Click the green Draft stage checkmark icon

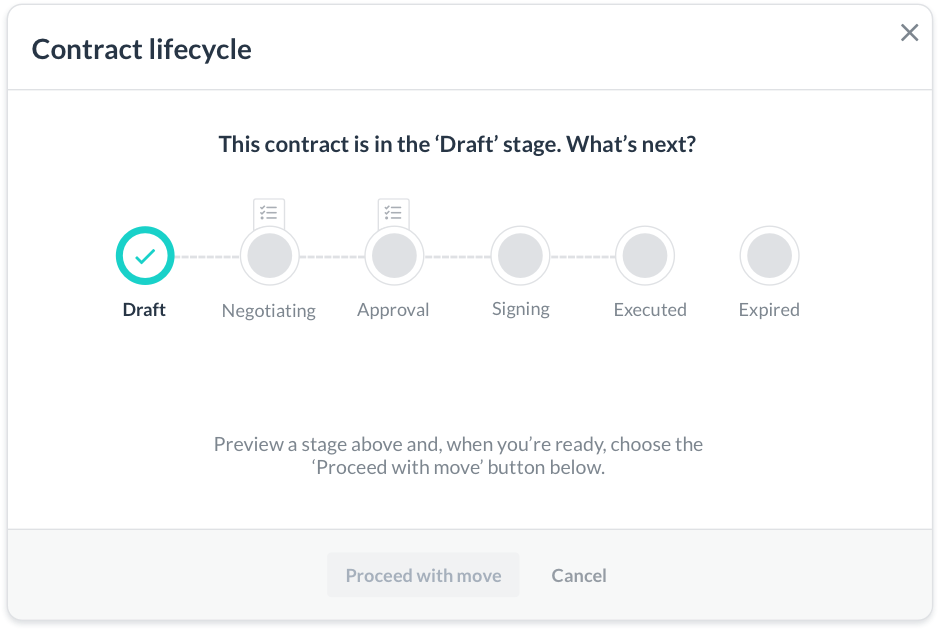coord(145,255)
